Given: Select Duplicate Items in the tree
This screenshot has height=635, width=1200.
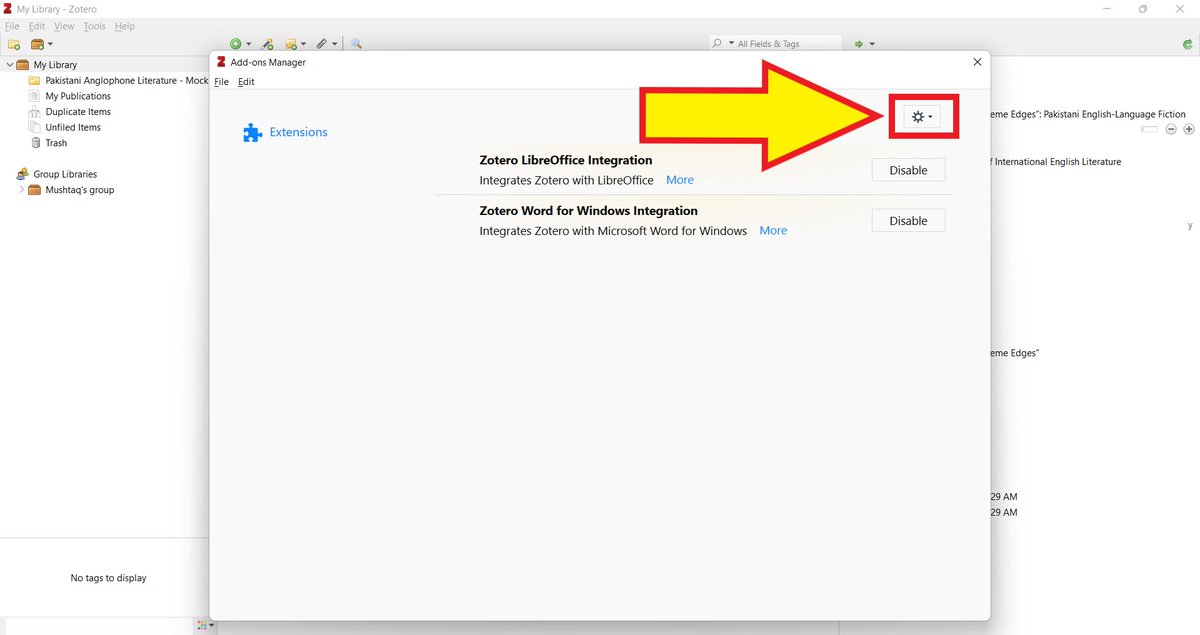Looking at the screenshot, I should pyautogui.click(x=78, y=112).
